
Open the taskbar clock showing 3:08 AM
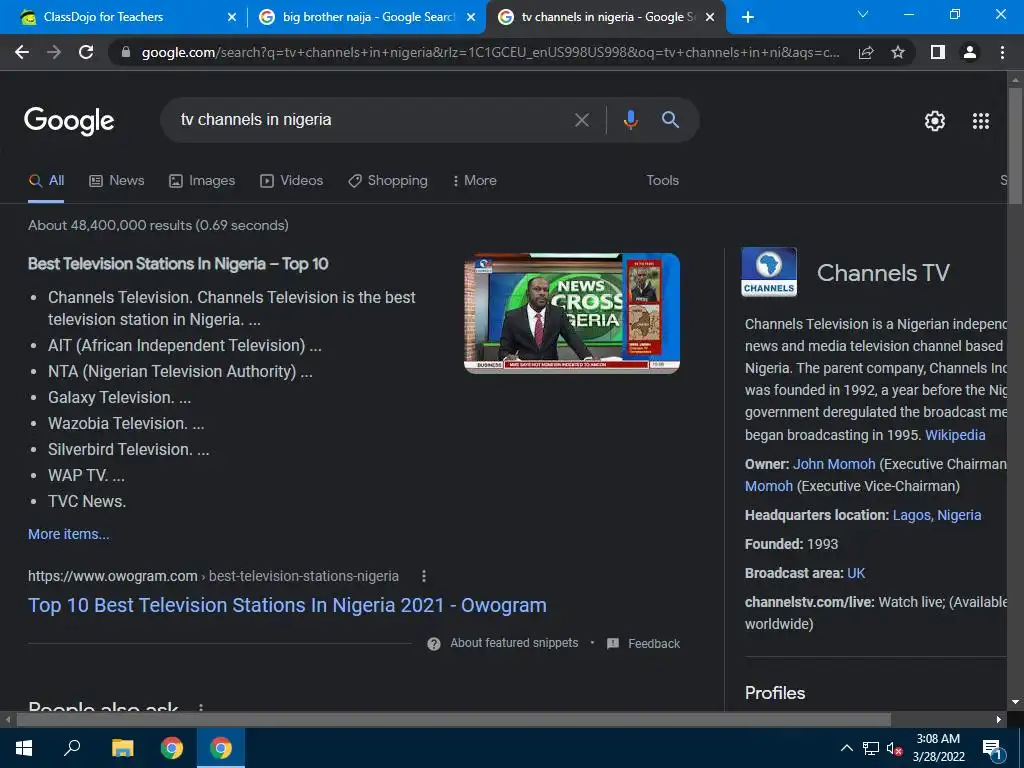coord(938,748)
